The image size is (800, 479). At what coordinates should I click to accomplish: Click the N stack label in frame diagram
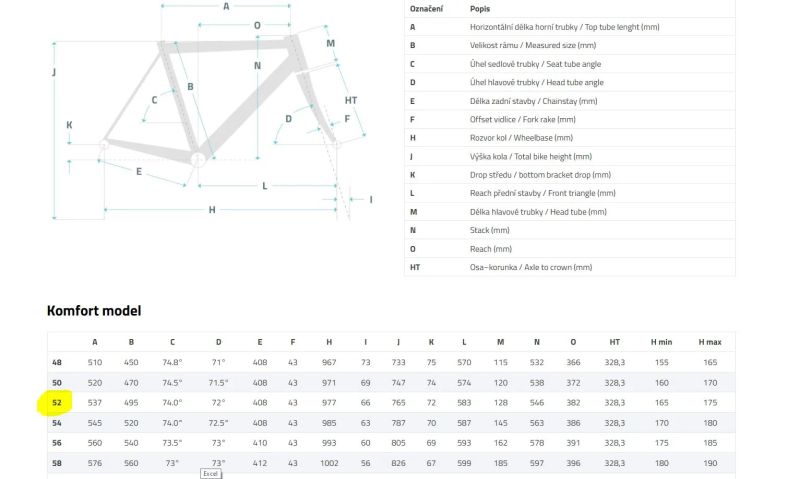pos(257,65)
